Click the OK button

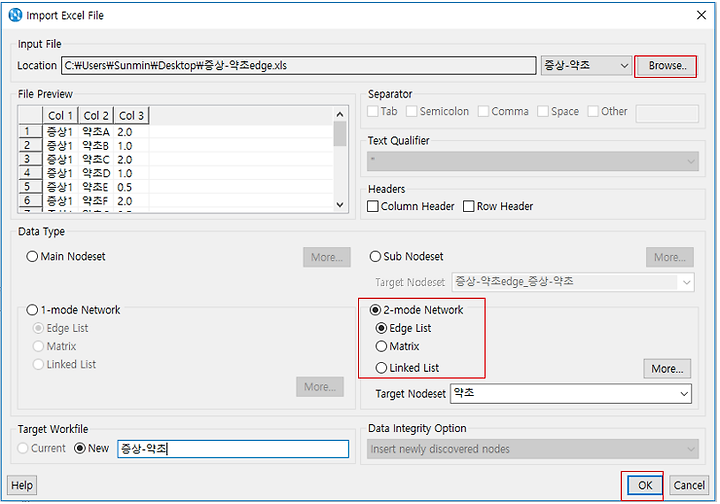coord(645,486)
